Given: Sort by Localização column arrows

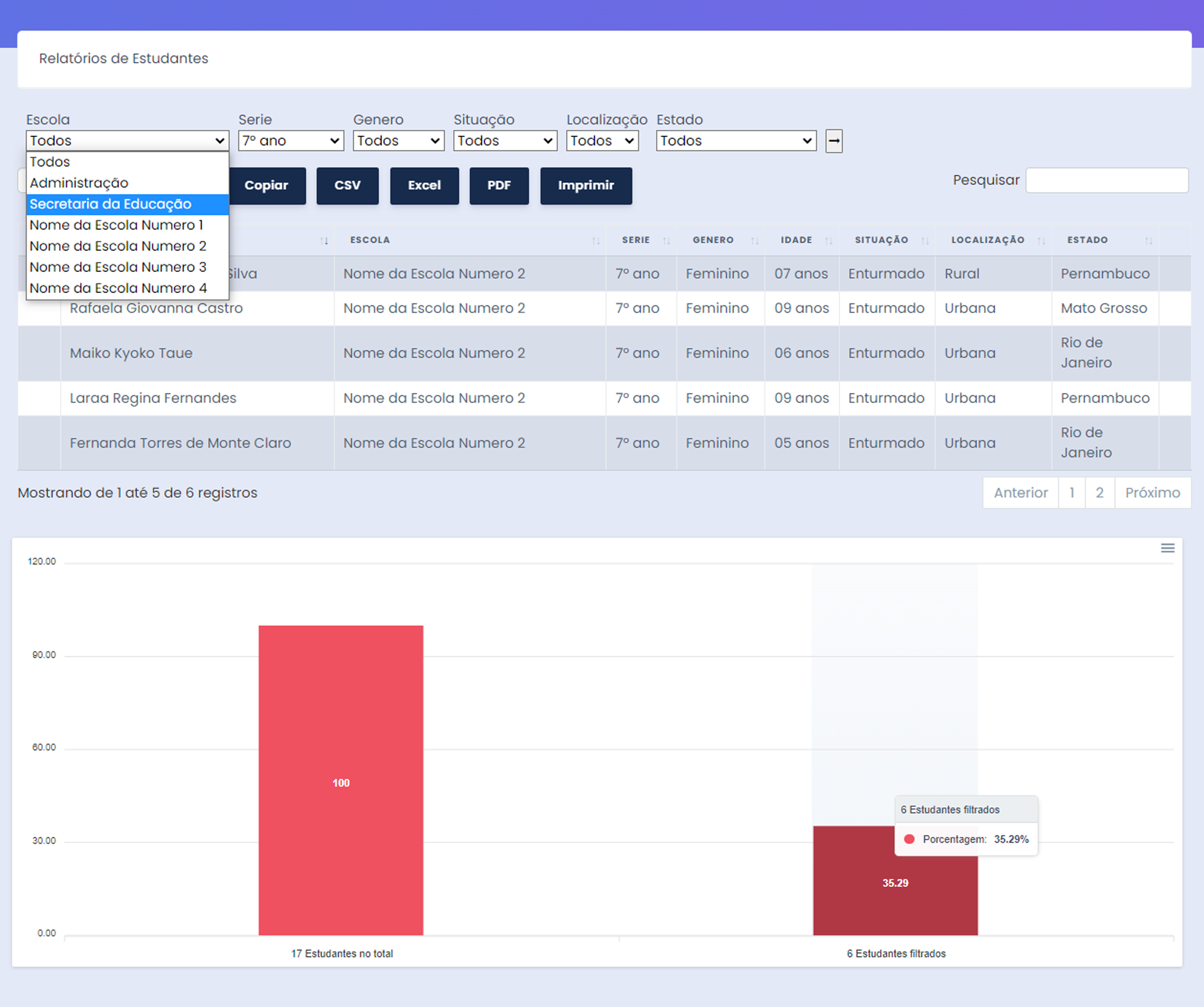Looking at the screenshot, I should tap(1041, 241).
